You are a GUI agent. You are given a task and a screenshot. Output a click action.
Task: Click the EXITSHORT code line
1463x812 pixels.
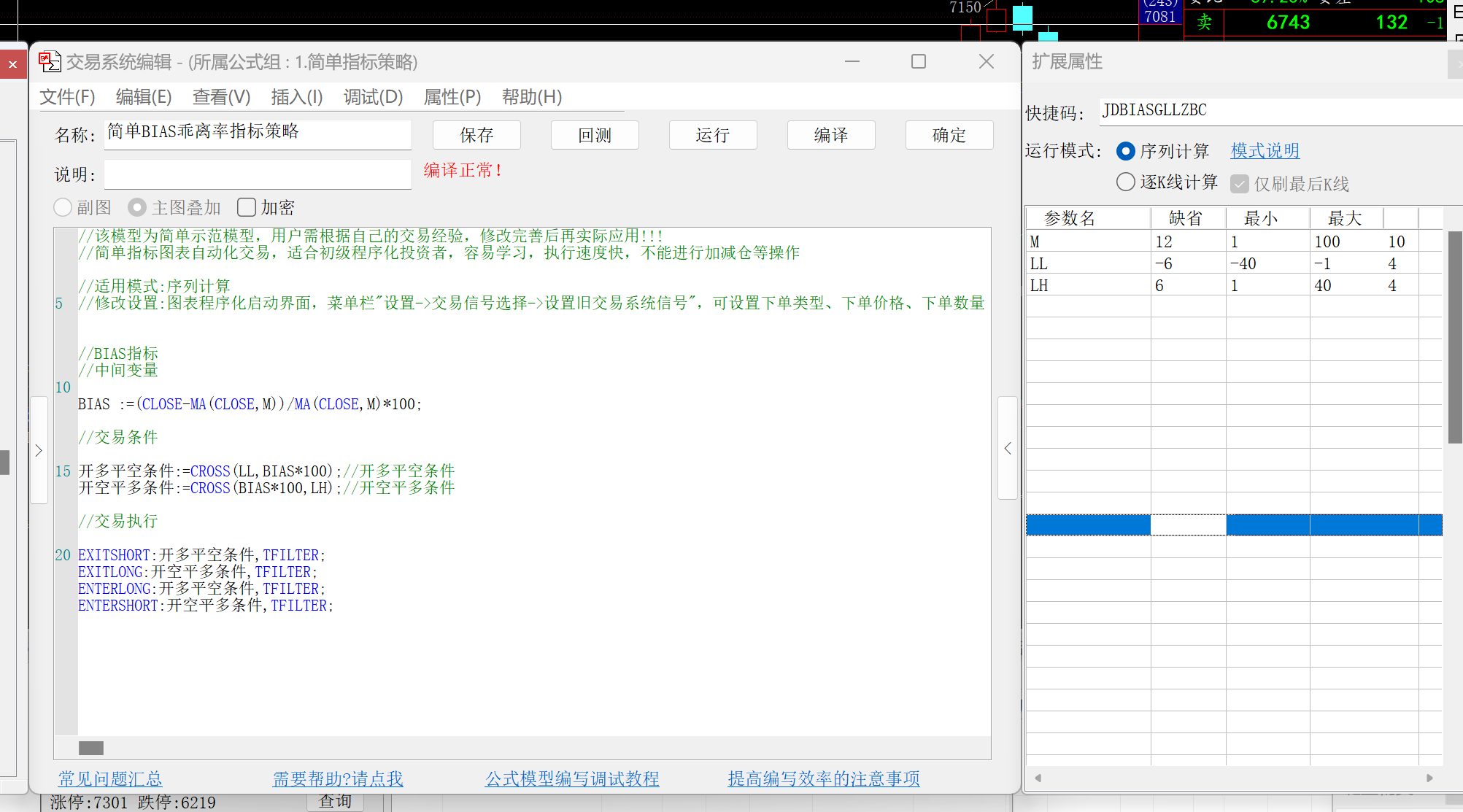click(x=201, y=555)
